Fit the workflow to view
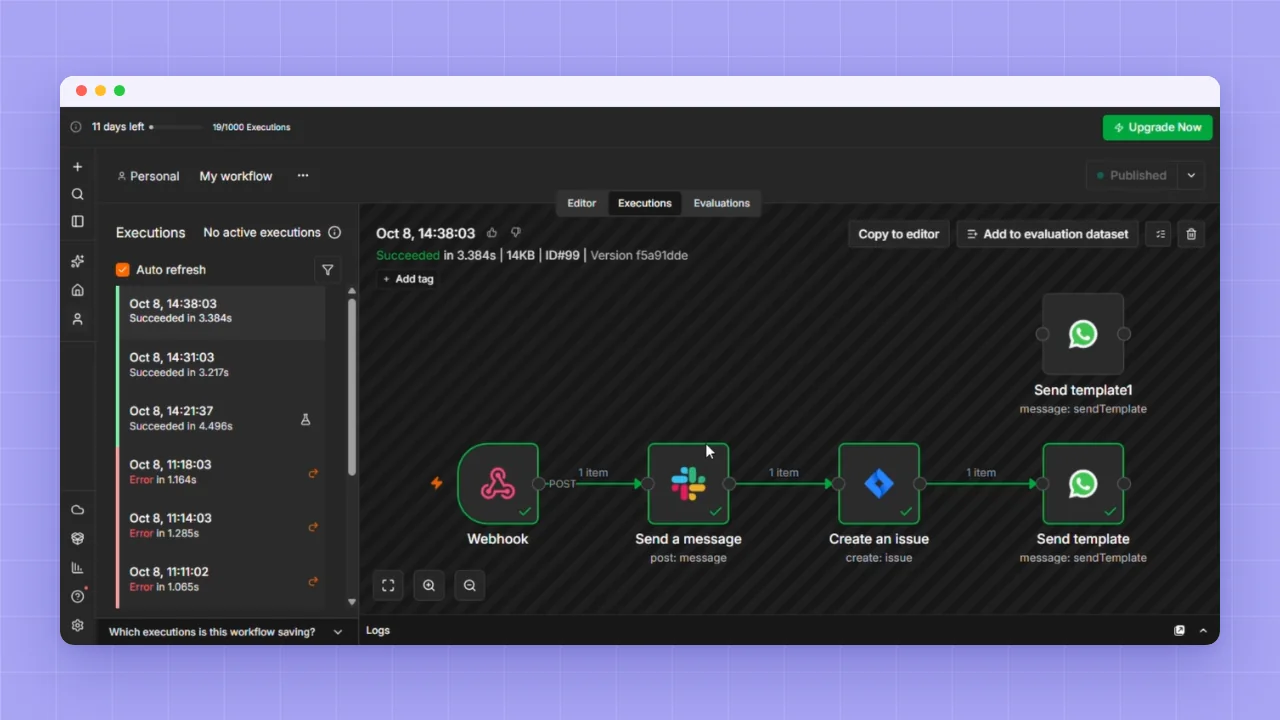1280x720 pixels. pyautogui.click(x=388, y=586)
